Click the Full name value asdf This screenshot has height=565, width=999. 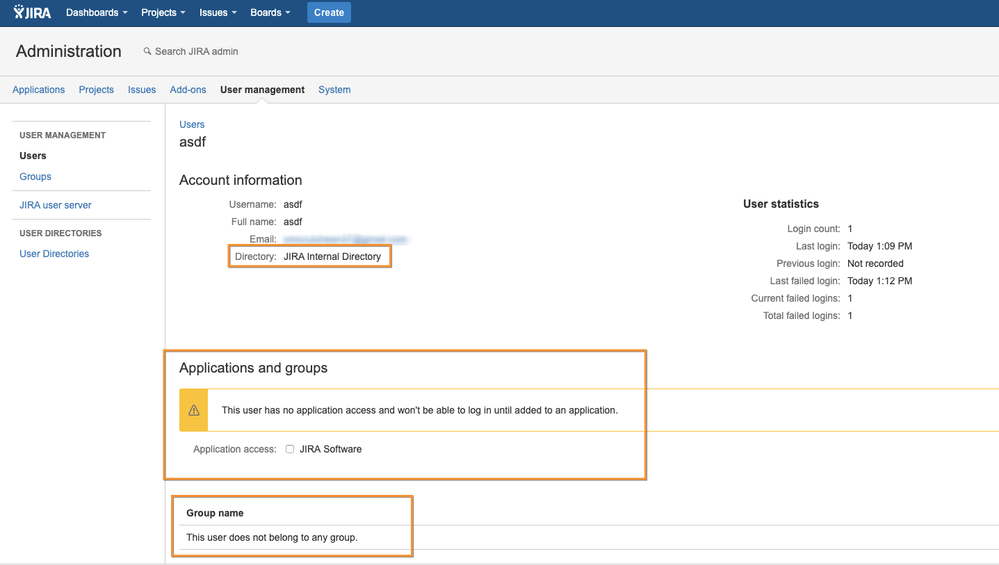[292, 222]
